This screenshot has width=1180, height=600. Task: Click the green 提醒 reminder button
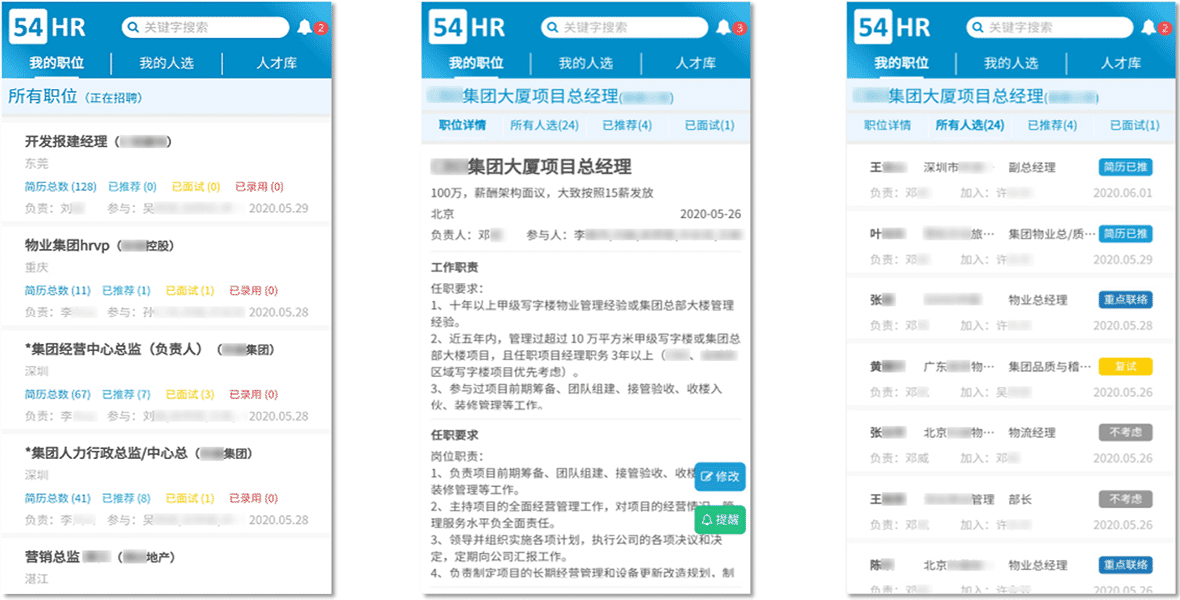pyautogui.click(x=719, y=519)
